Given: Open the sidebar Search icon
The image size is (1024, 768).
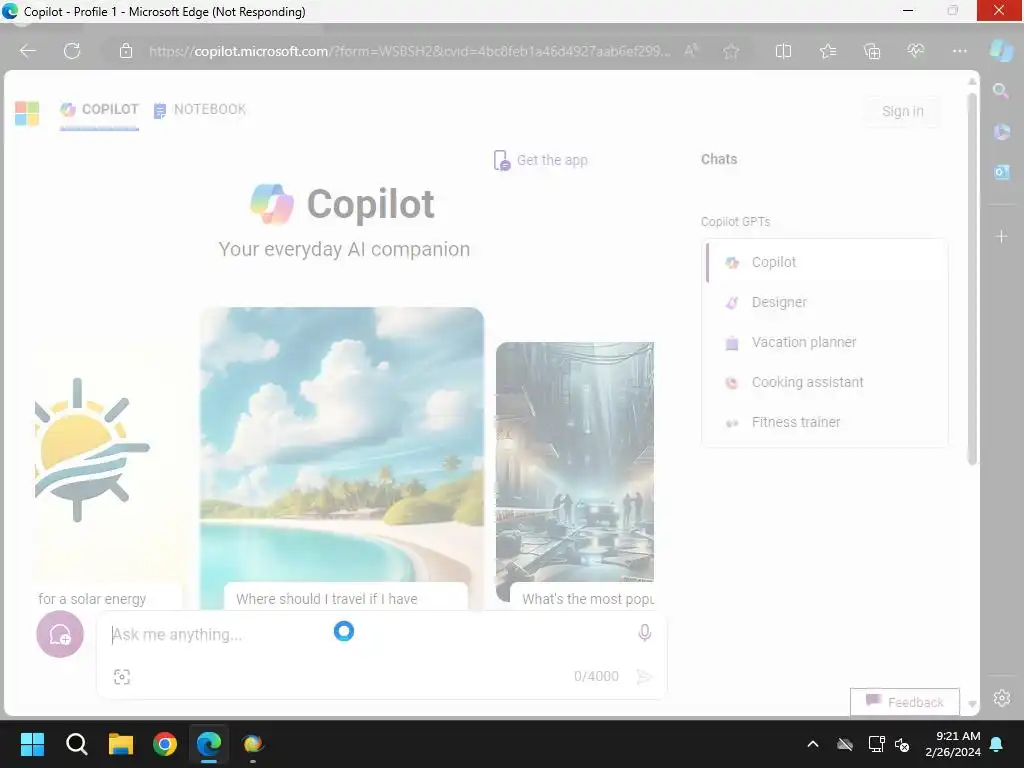Looking at the screenshot, I should click(1001, 91).
